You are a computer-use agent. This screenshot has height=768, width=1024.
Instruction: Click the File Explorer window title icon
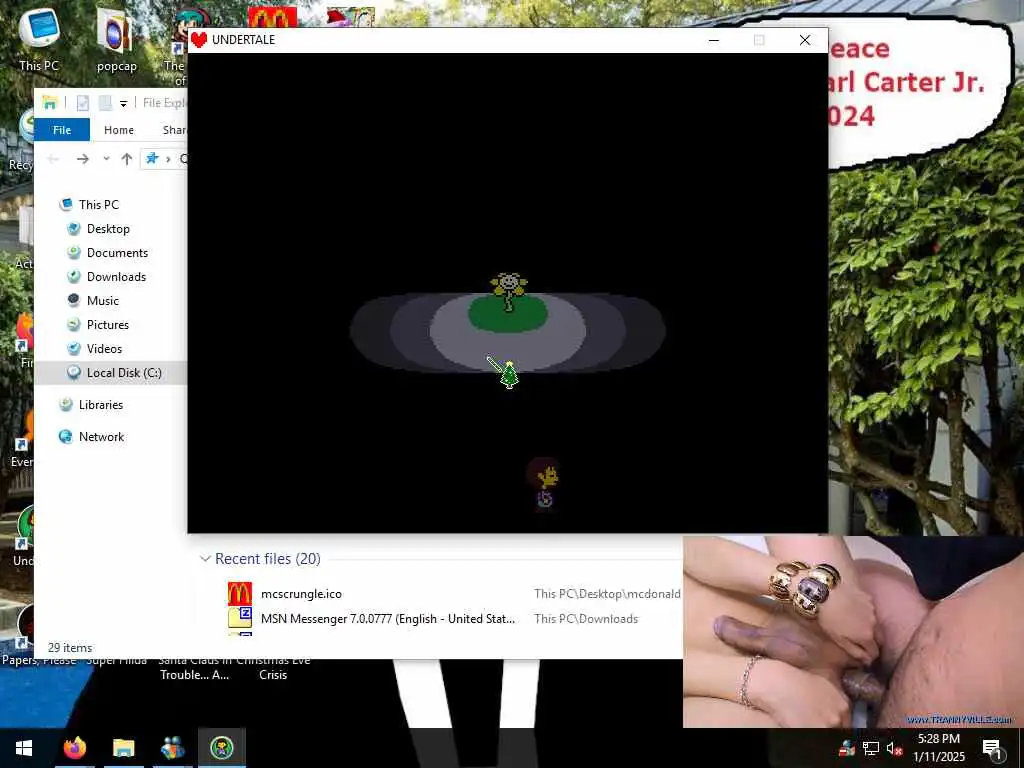[x=50, y=103]
